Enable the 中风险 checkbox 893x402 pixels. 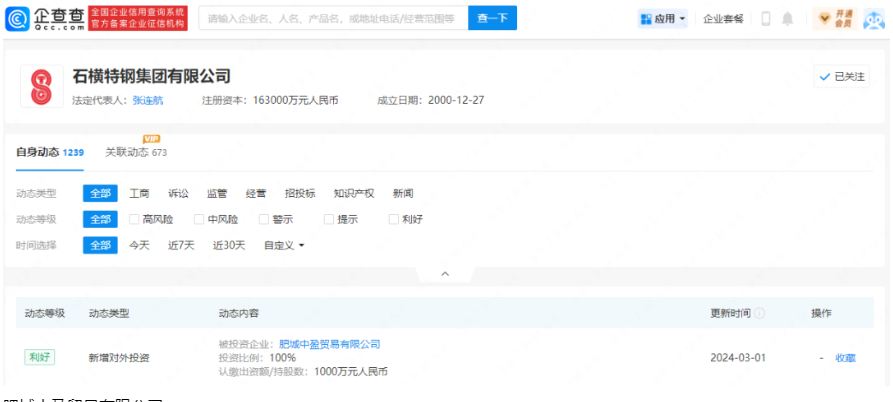coord(199,219)
